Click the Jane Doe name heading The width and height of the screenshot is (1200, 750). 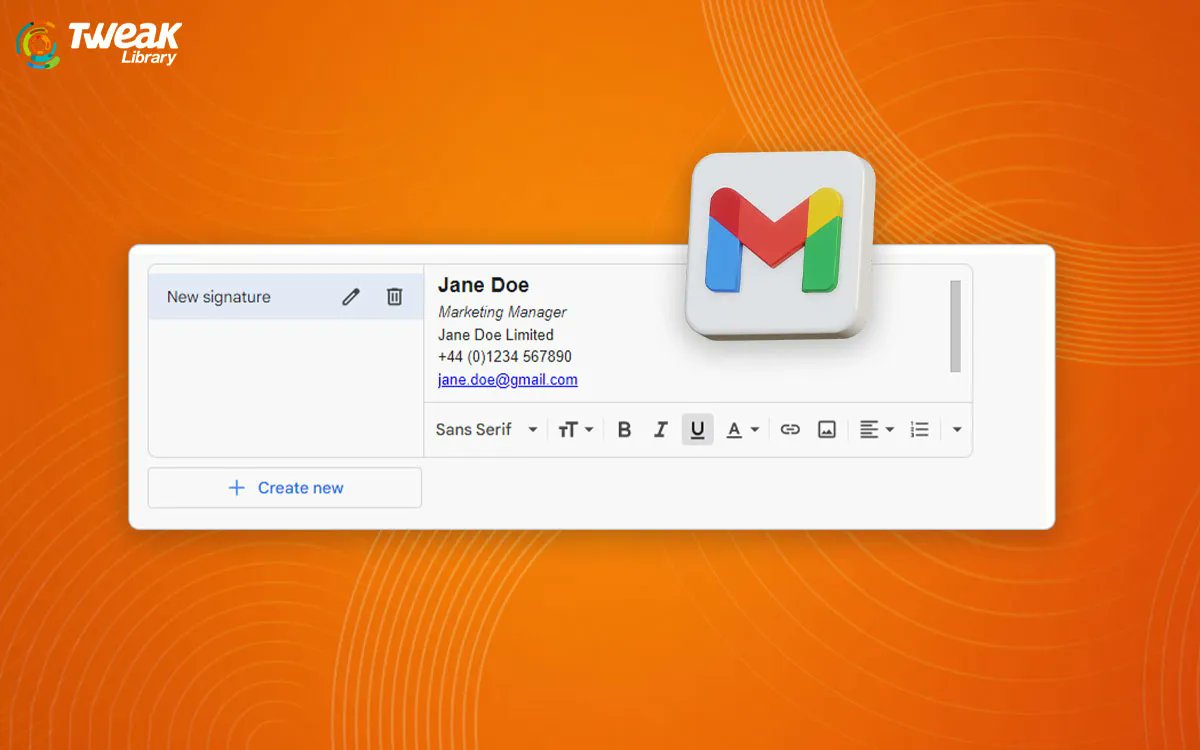point(483,285)
